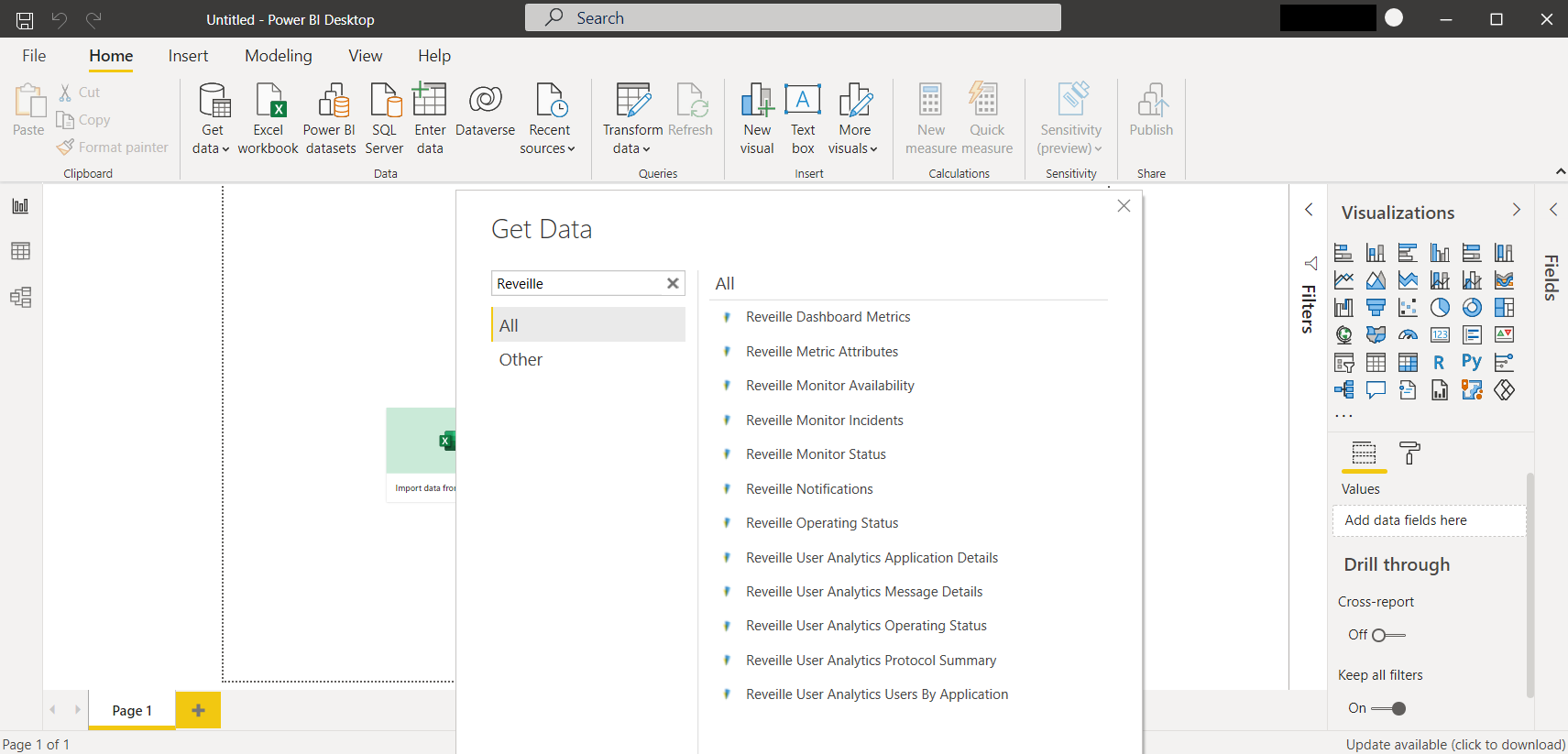Select the Page 1 tab

coord(132,710)
